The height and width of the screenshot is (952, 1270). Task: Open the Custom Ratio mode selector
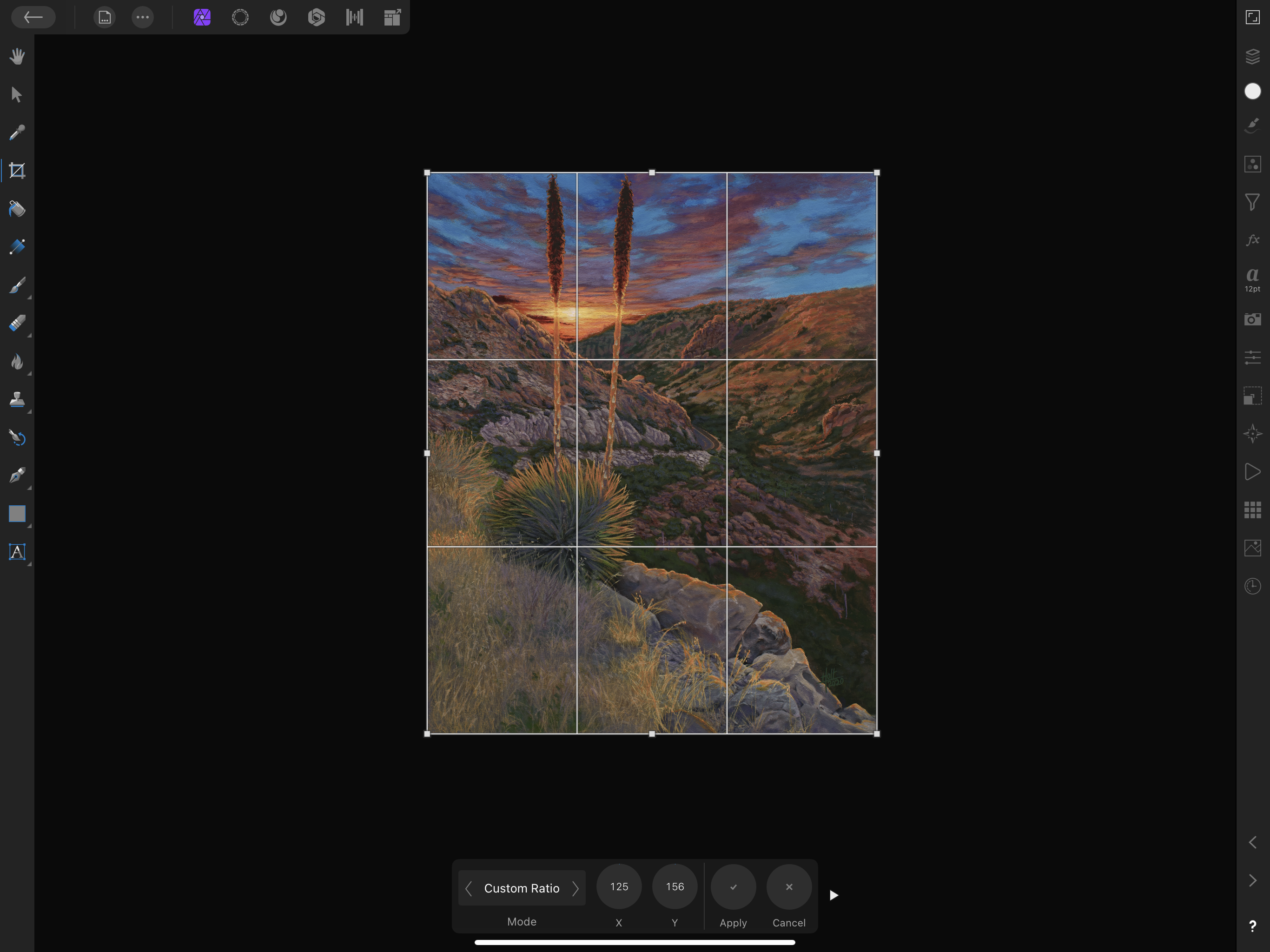pyautogui.click(x=521, y=888)
